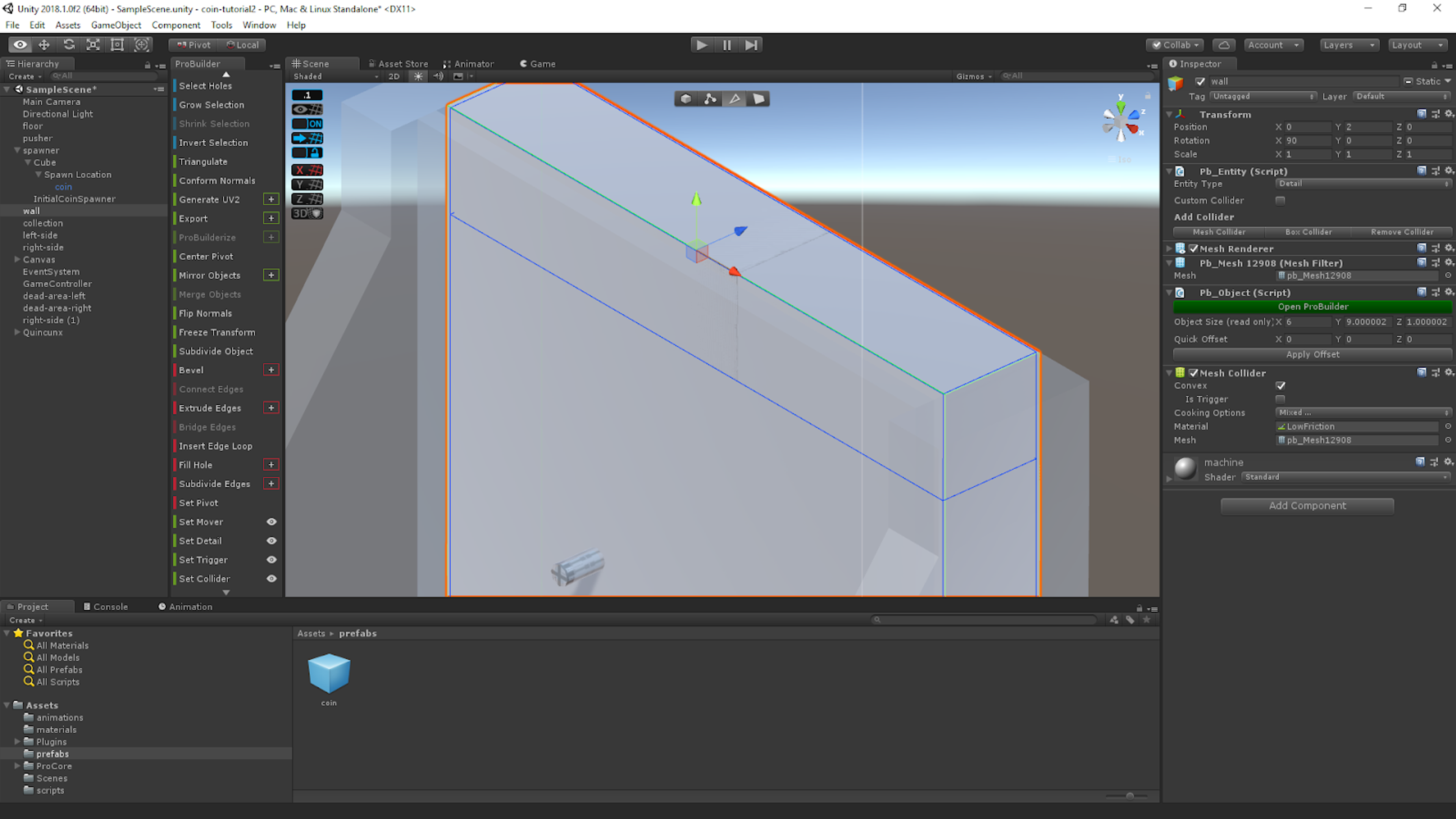Screen dimensions: 1456x819
Task: Switch ProBuilder to Vertex selection mode
Action: 710,99
